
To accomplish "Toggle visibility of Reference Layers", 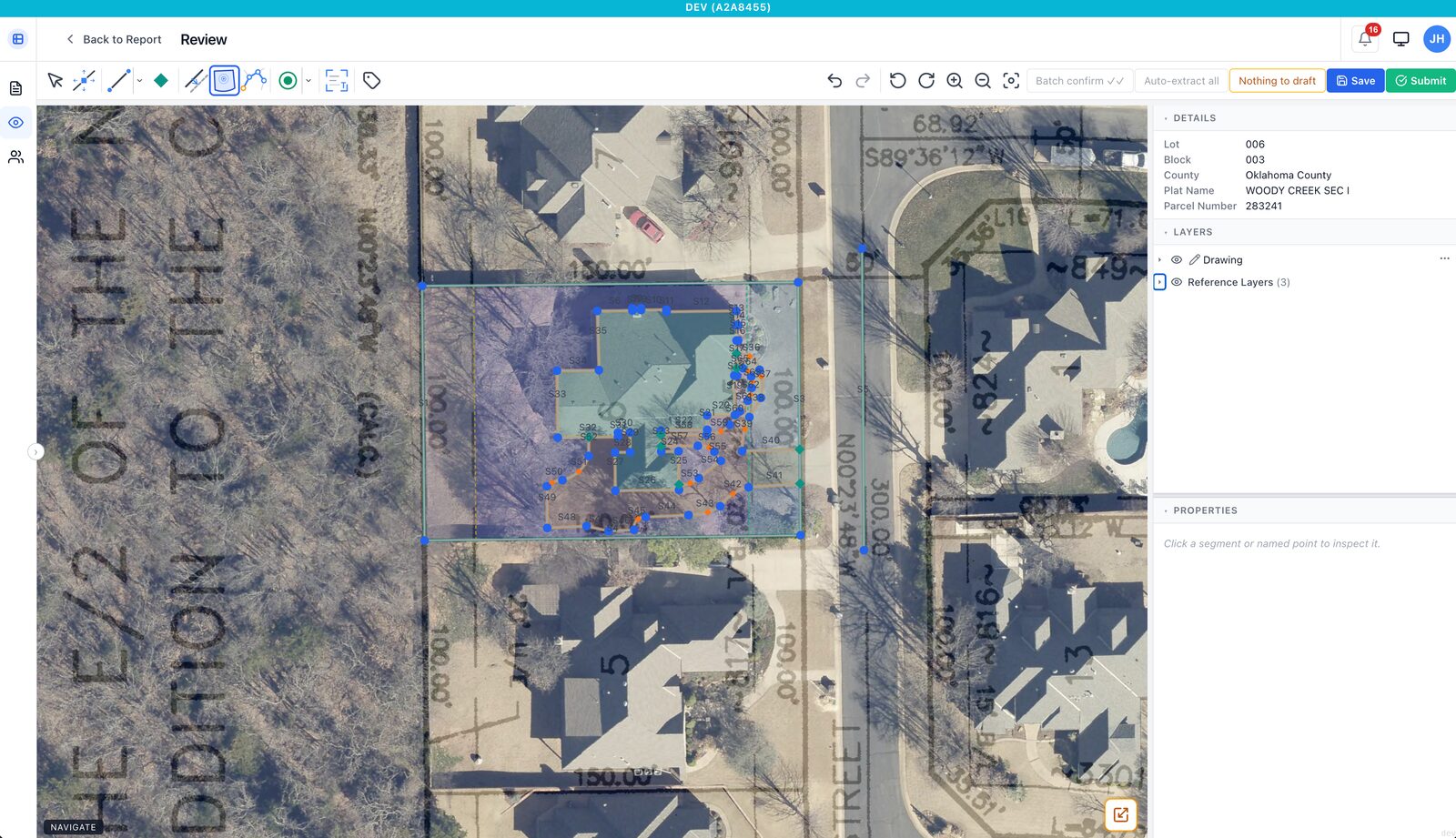I will pos(1177,282).
